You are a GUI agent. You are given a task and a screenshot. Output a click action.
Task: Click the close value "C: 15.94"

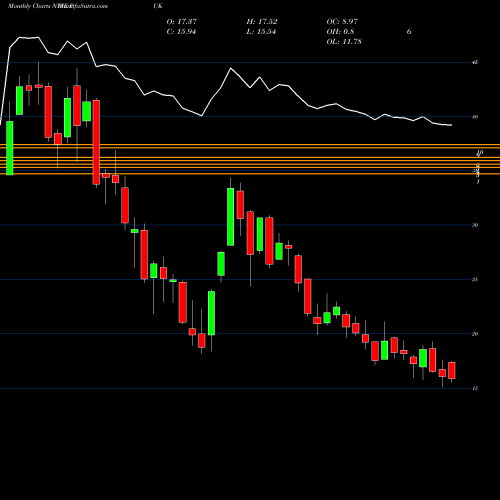point(181,32)
